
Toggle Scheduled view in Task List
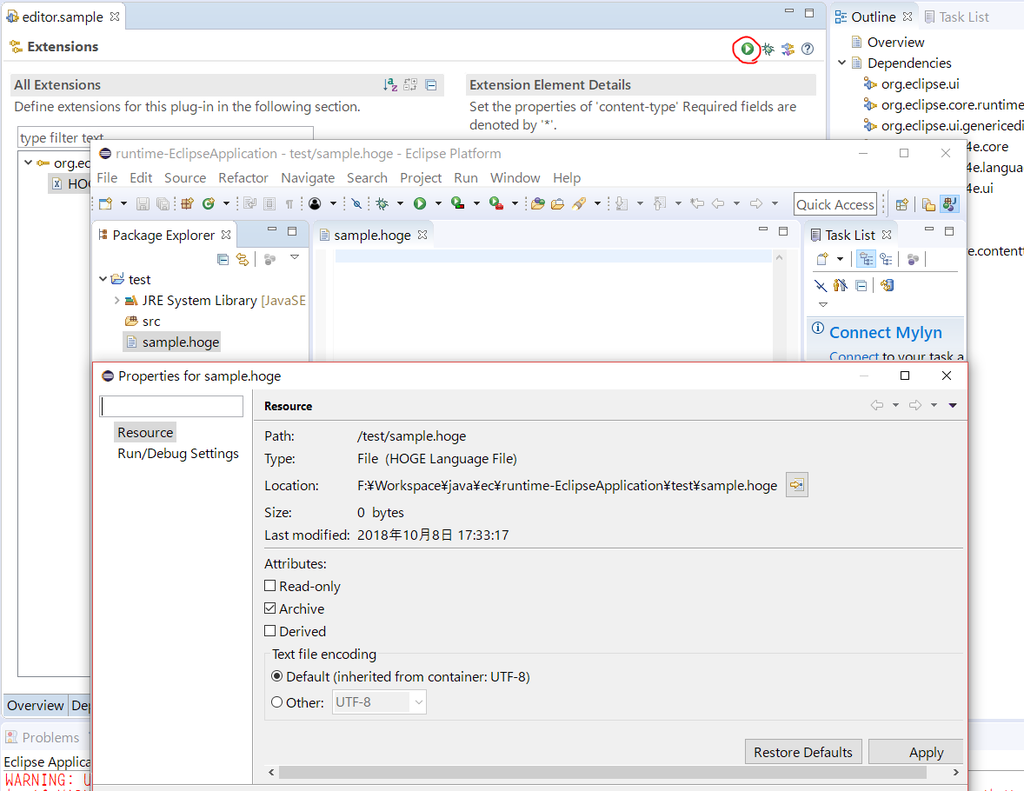click(886, 259)
